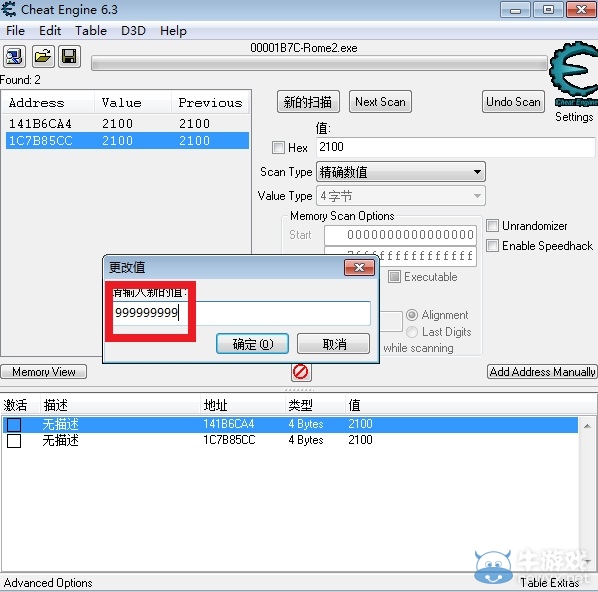Click the Start address field

click(x=400, y=235)
